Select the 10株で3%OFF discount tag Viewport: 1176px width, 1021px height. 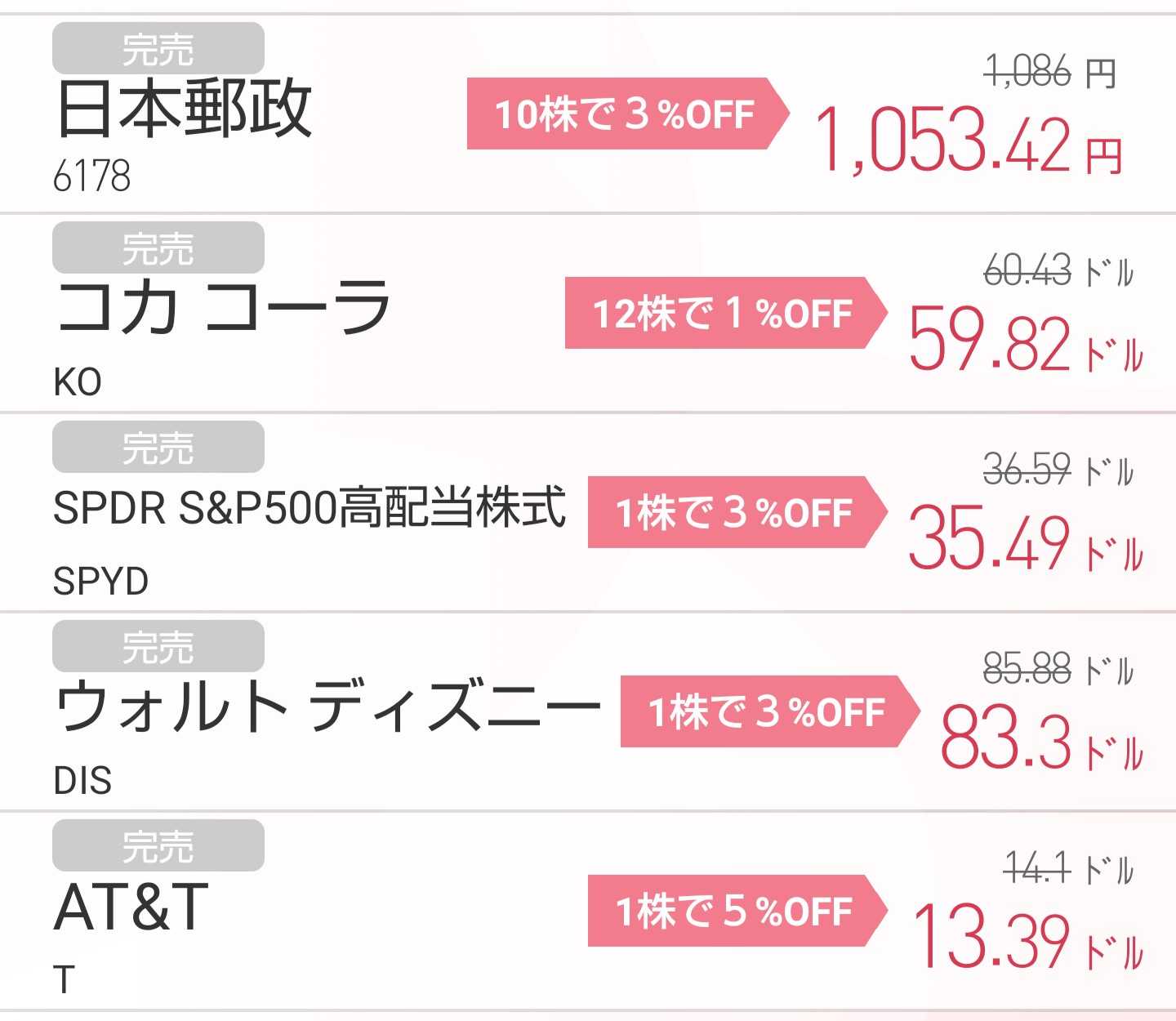628,114
